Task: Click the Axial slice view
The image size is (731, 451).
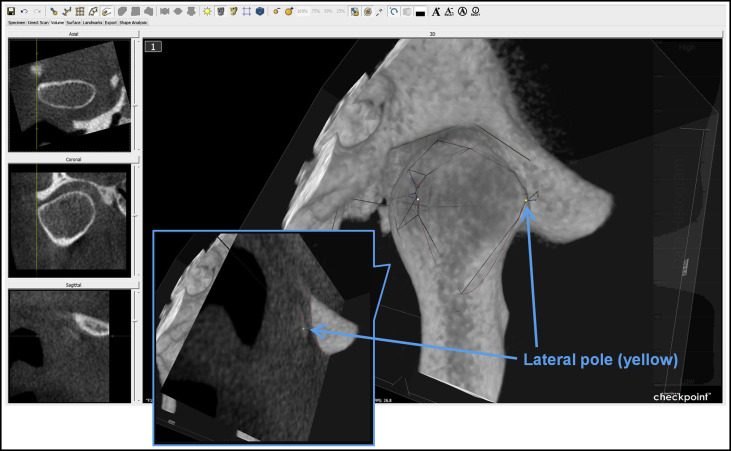Action: [x=68, y=94]
